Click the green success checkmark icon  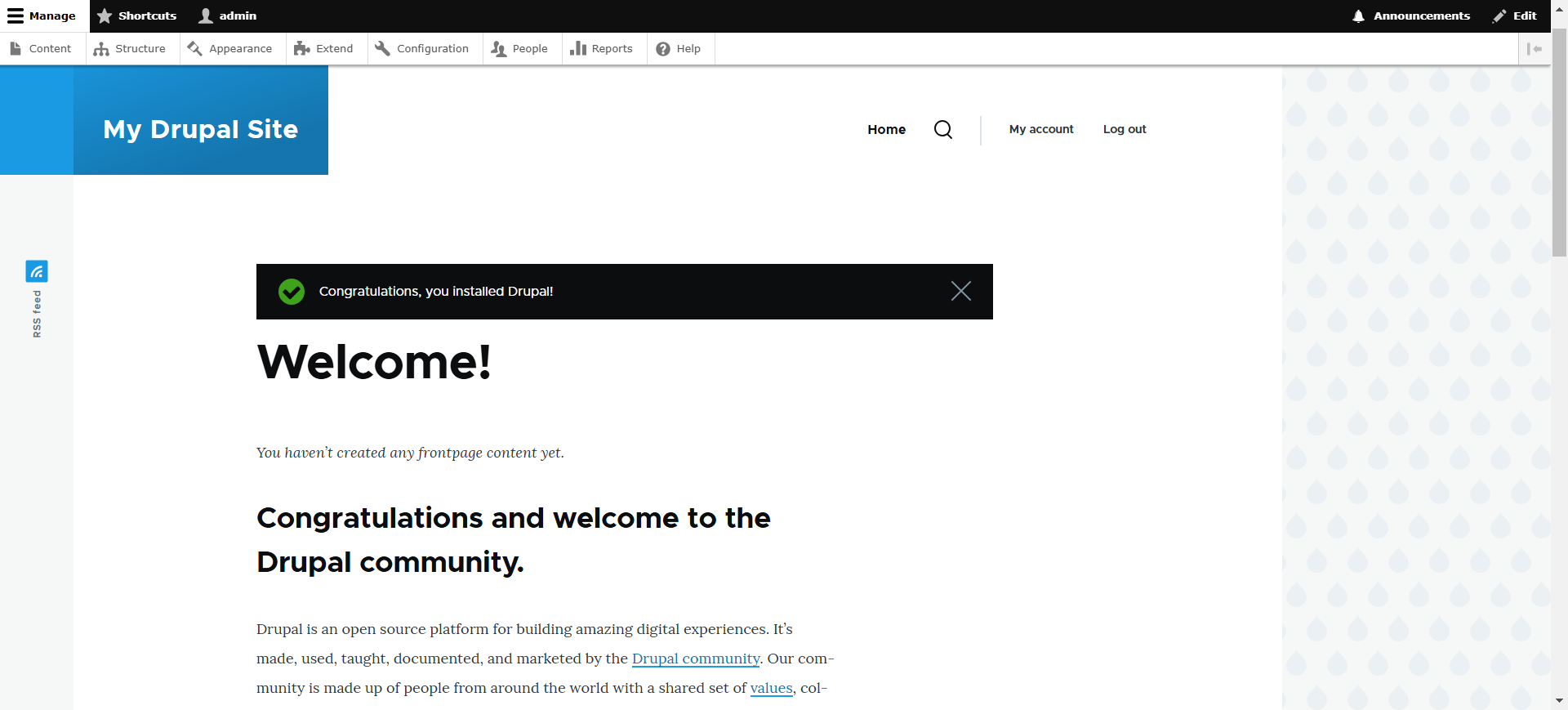tap(292, 292)
